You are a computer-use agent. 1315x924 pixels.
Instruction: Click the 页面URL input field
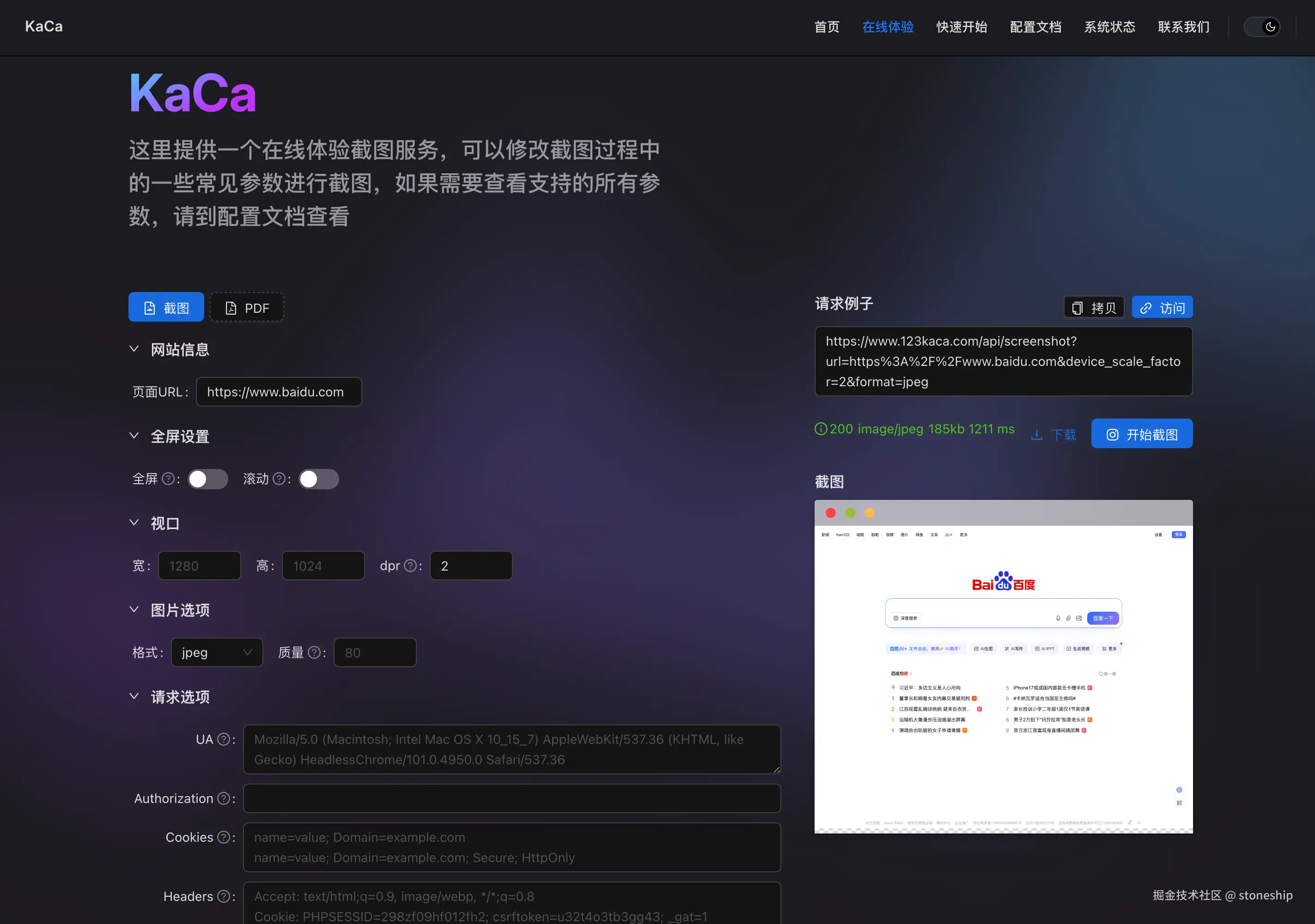click(x=278, y=392)
